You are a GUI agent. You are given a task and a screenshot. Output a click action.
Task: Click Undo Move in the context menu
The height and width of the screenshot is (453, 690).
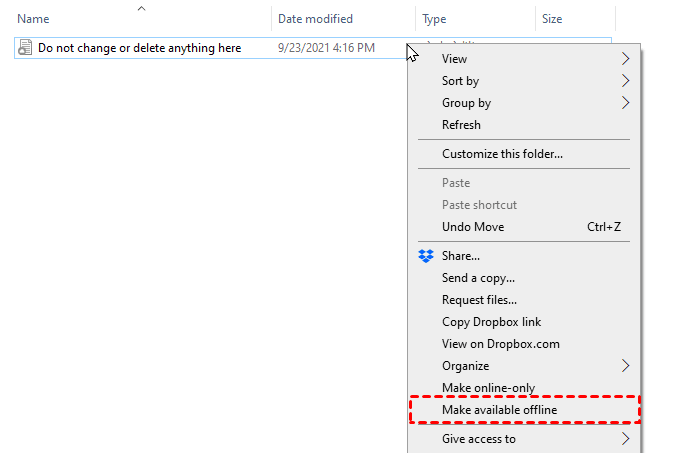(473, 227)
